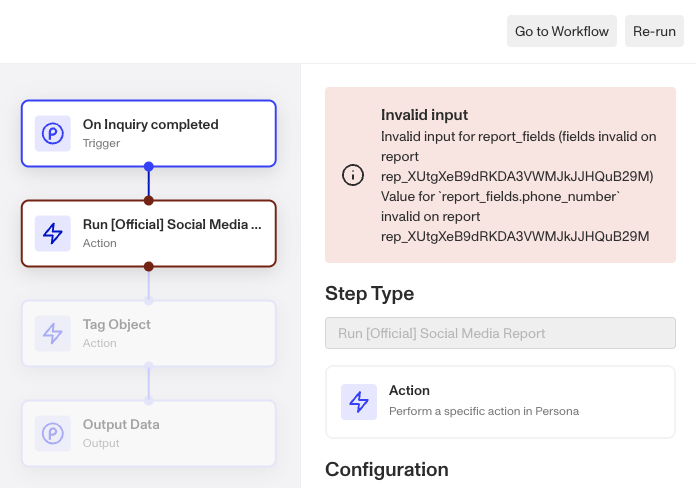Click the Step Type name field
Image resolution: width=696 pixels, height=488 pixels.
(500, 333)
